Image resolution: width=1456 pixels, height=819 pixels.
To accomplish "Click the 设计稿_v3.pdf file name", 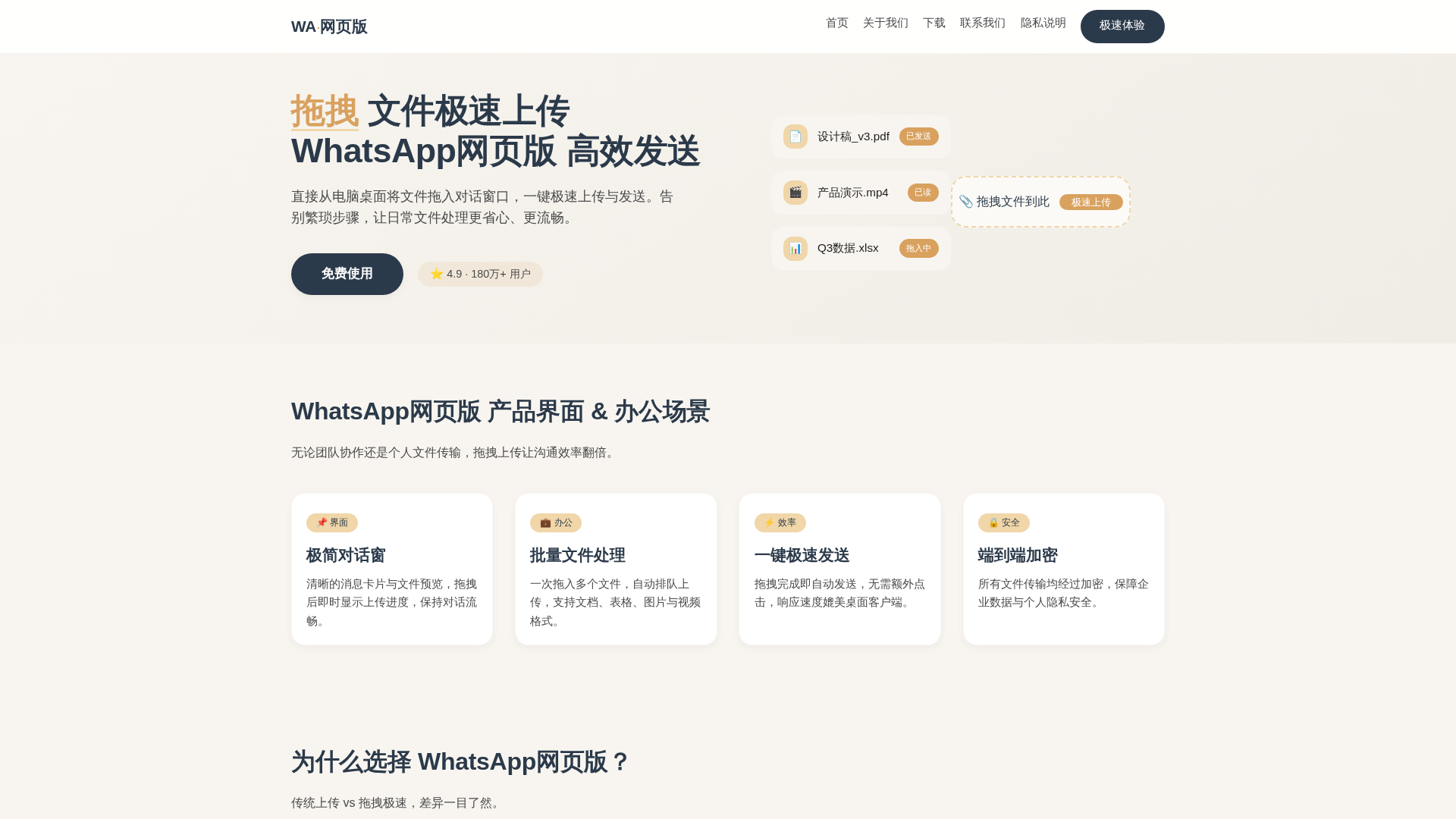I will click(x=853, y=136).
